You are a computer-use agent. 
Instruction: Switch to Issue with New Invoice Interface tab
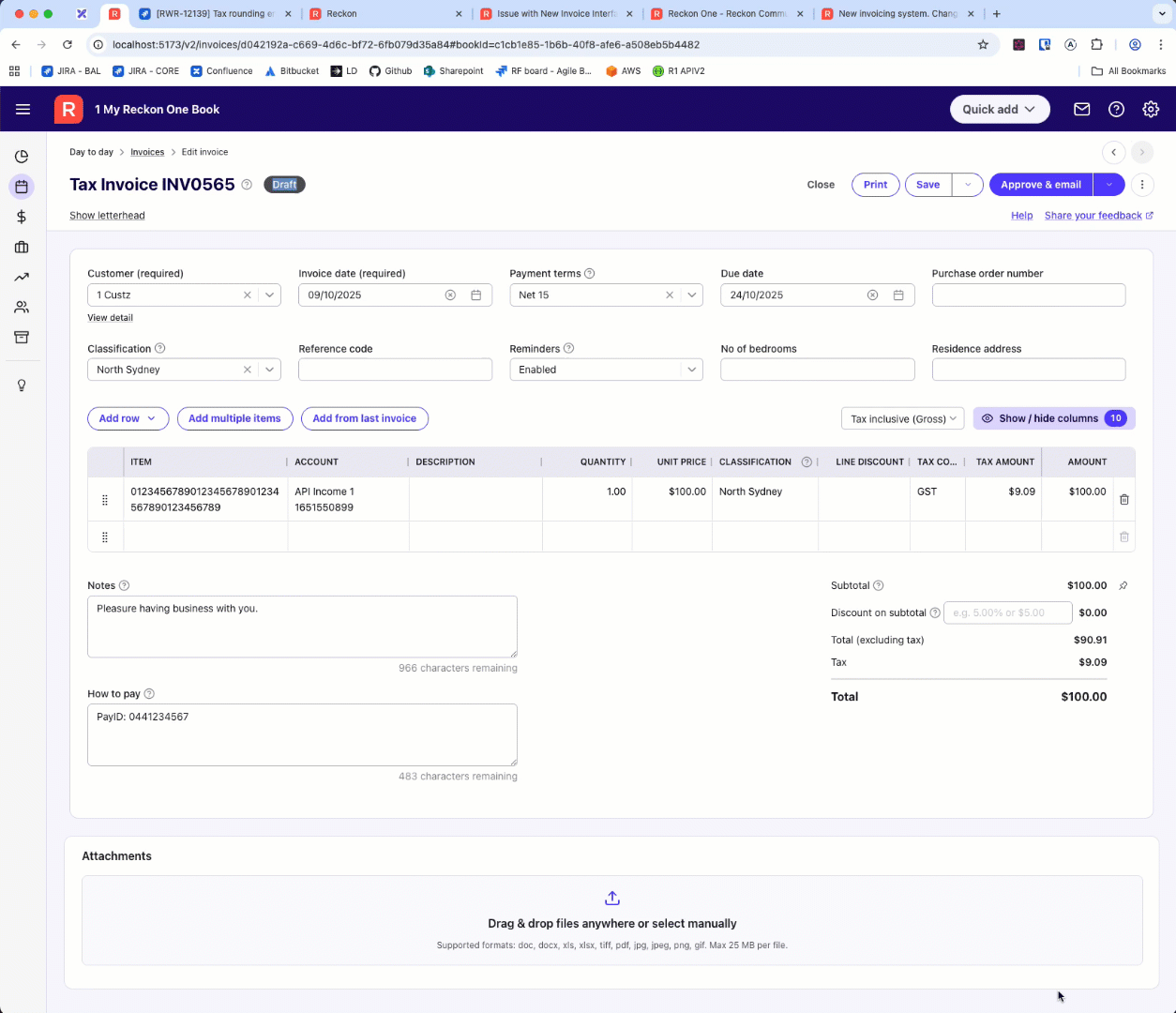pos(556,14)
